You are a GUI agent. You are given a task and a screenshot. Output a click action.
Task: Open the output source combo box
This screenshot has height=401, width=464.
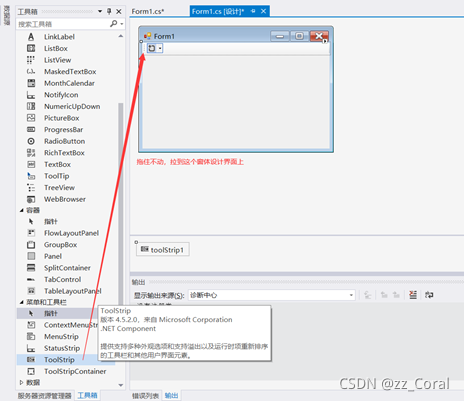272,295
